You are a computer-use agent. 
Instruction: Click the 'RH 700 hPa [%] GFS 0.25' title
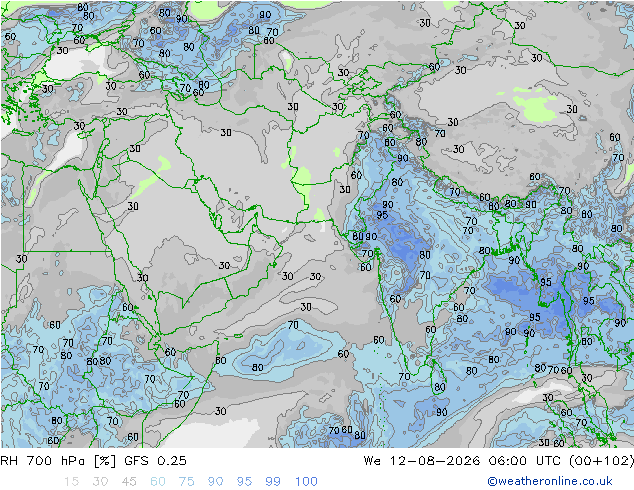(x=93, y=461)
